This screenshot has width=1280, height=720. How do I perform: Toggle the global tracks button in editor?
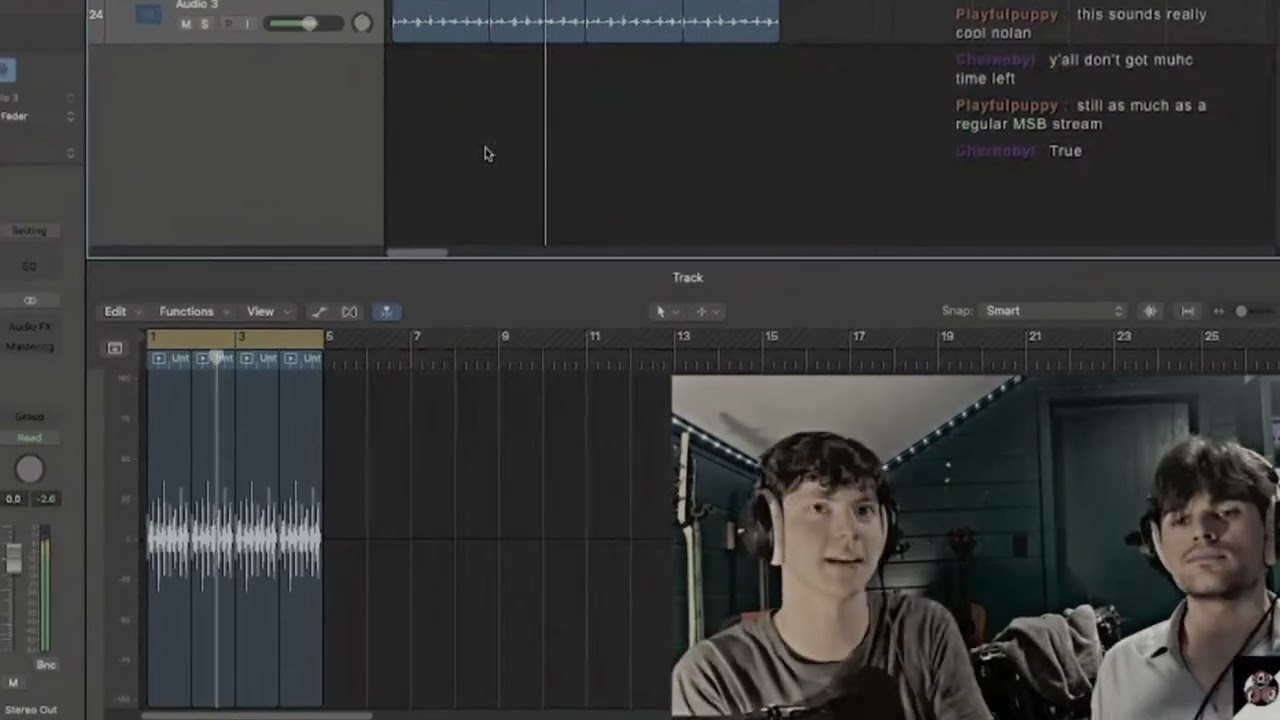(115, 348)
